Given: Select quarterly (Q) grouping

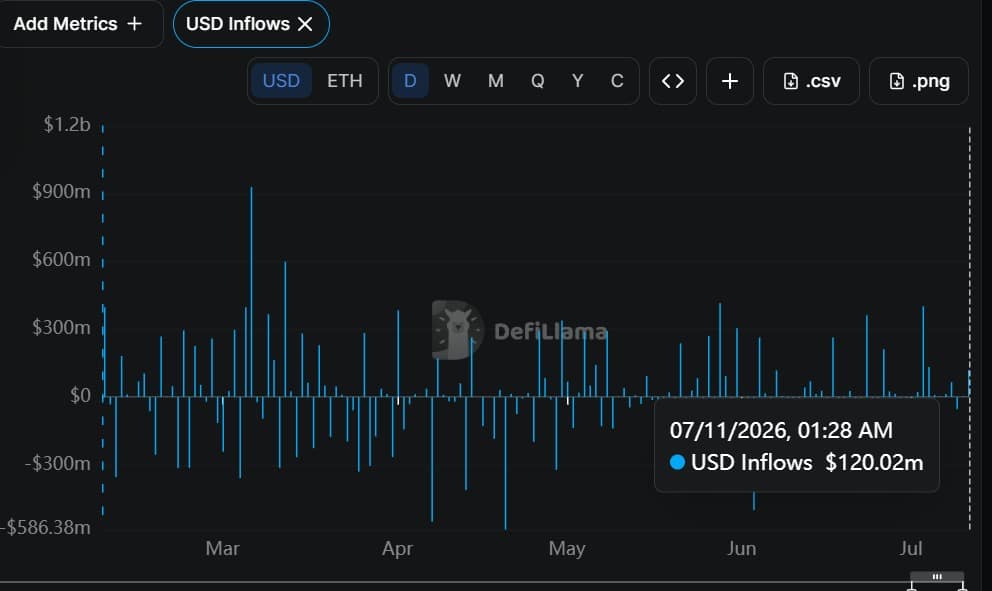Looking at the screenshot, I should coord(537,81).
